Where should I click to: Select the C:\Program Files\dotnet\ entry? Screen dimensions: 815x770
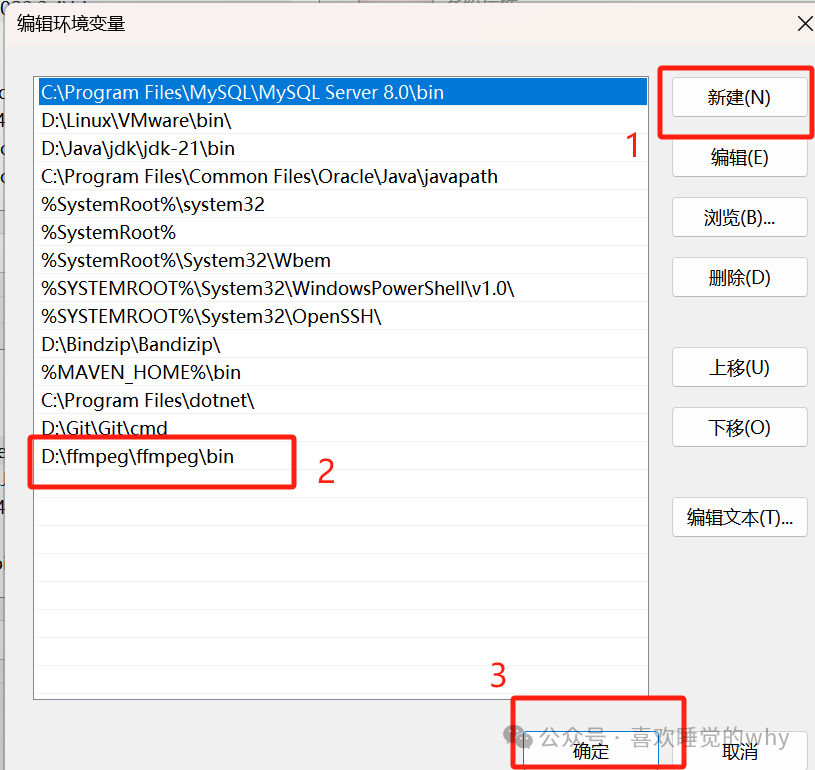[343, 401]
